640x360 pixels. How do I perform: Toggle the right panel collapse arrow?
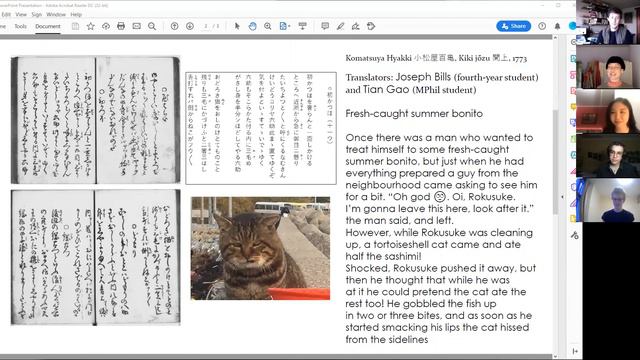point(562,197)
